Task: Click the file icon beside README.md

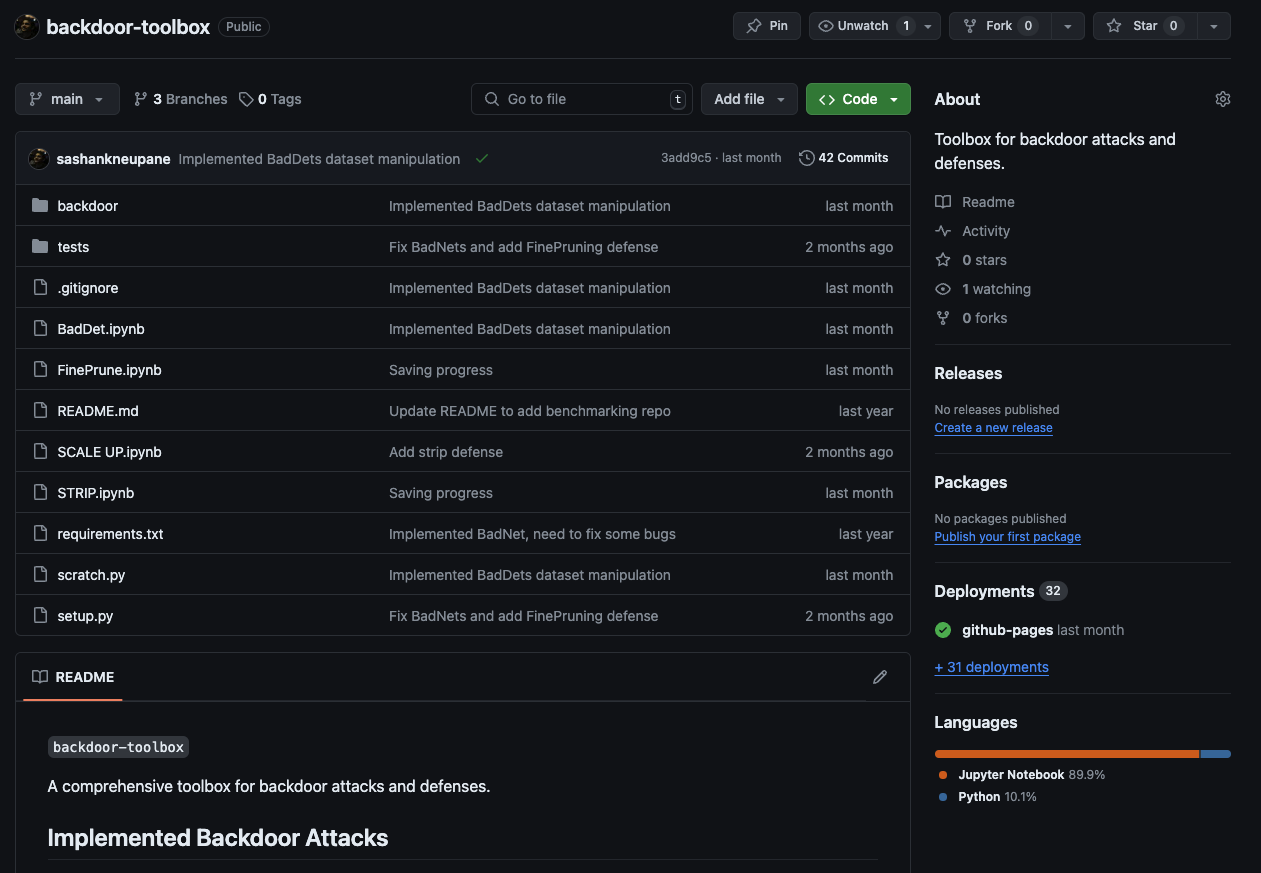Action: 40,410
